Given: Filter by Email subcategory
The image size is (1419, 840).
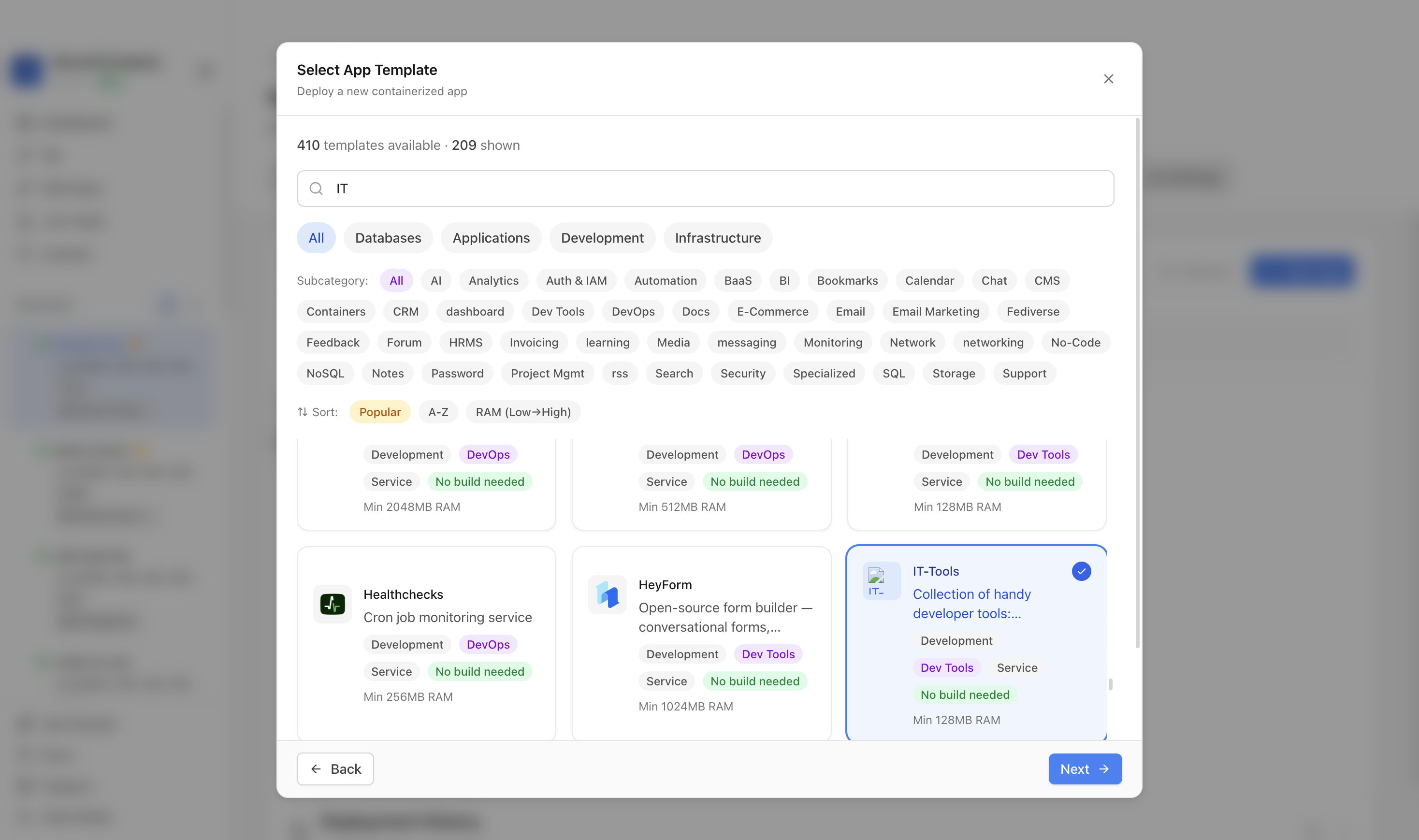Looking at the screenshot, I should [x=850, y=311].
